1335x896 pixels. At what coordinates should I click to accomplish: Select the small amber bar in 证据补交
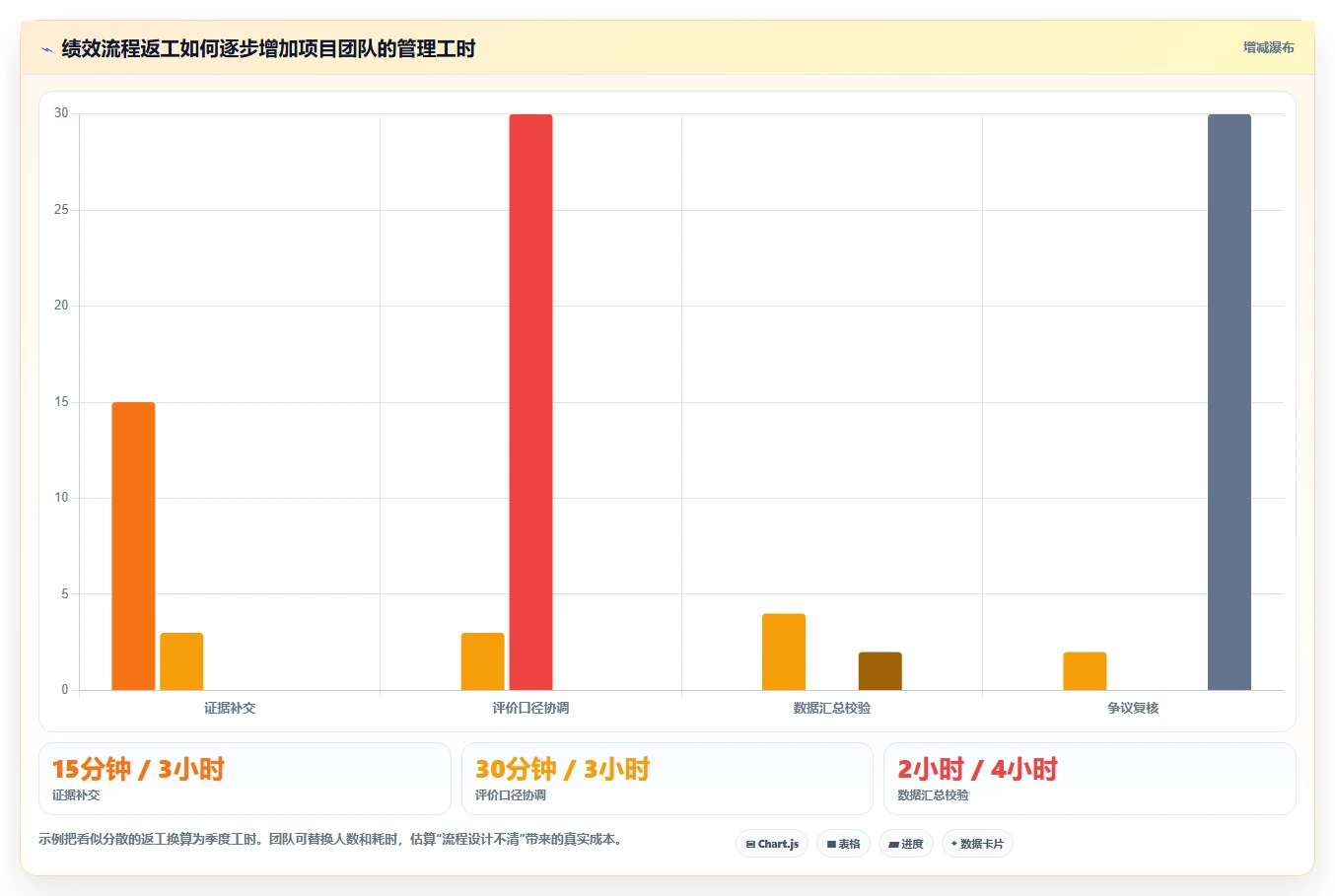181,661
